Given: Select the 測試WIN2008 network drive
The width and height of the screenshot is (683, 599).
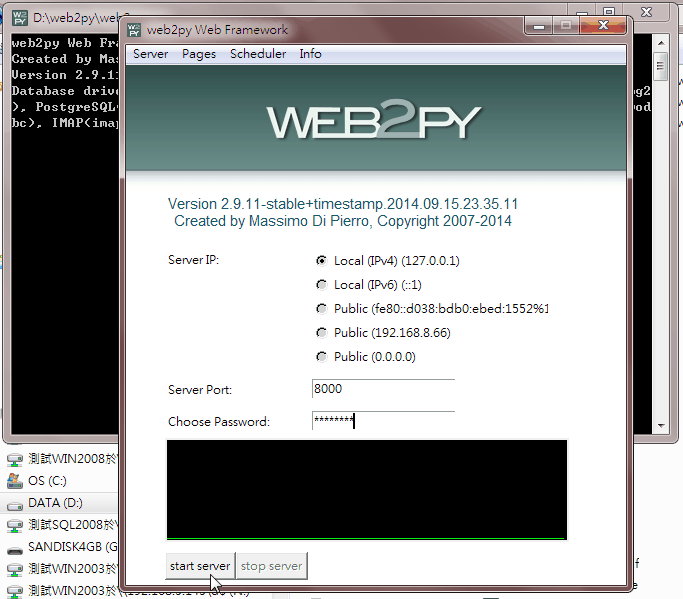Looking at the screenshot, I should coord(72,459).
